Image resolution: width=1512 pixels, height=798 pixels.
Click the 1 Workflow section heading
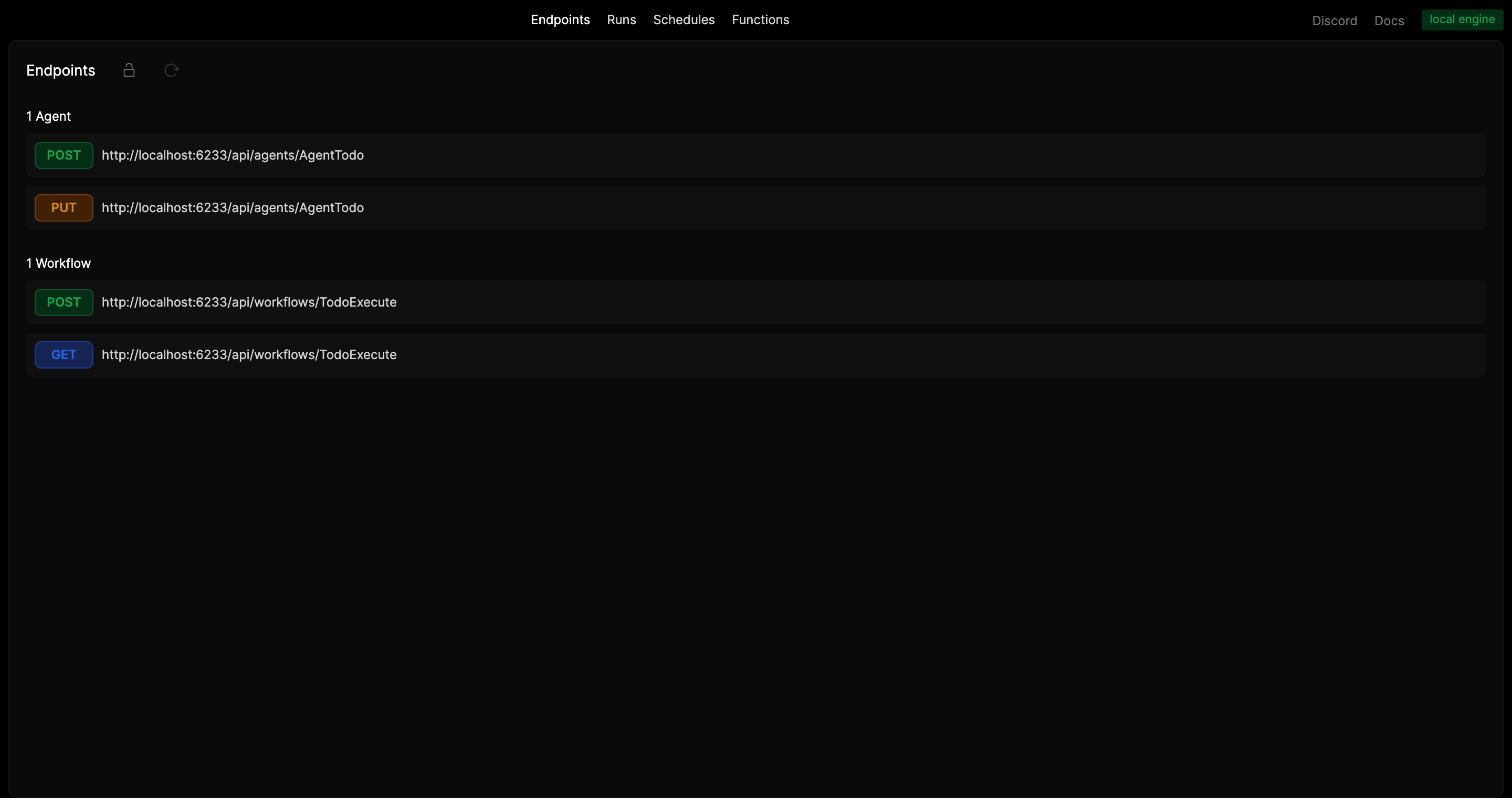[59, 264]
